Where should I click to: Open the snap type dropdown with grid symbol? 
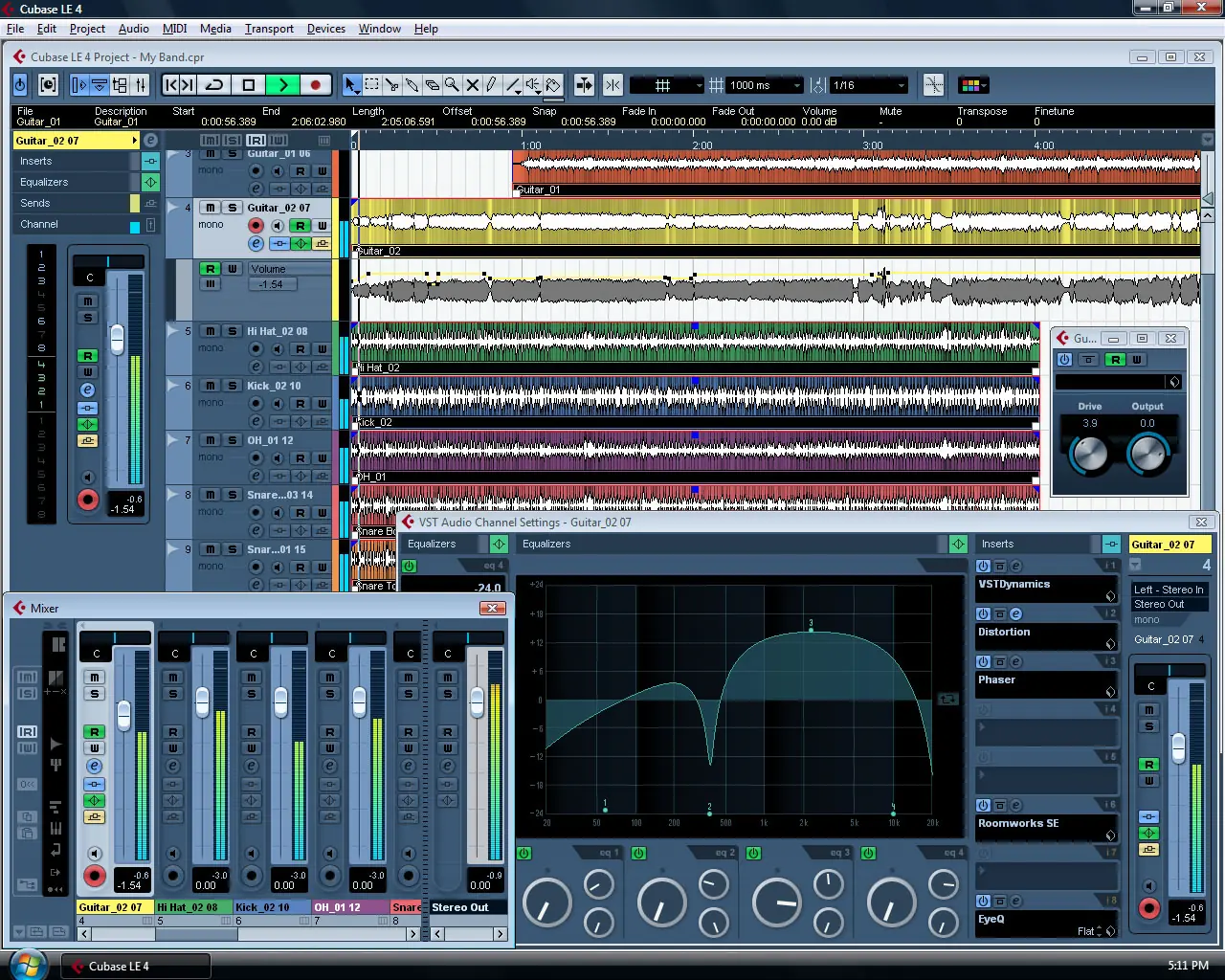point(667,85)
